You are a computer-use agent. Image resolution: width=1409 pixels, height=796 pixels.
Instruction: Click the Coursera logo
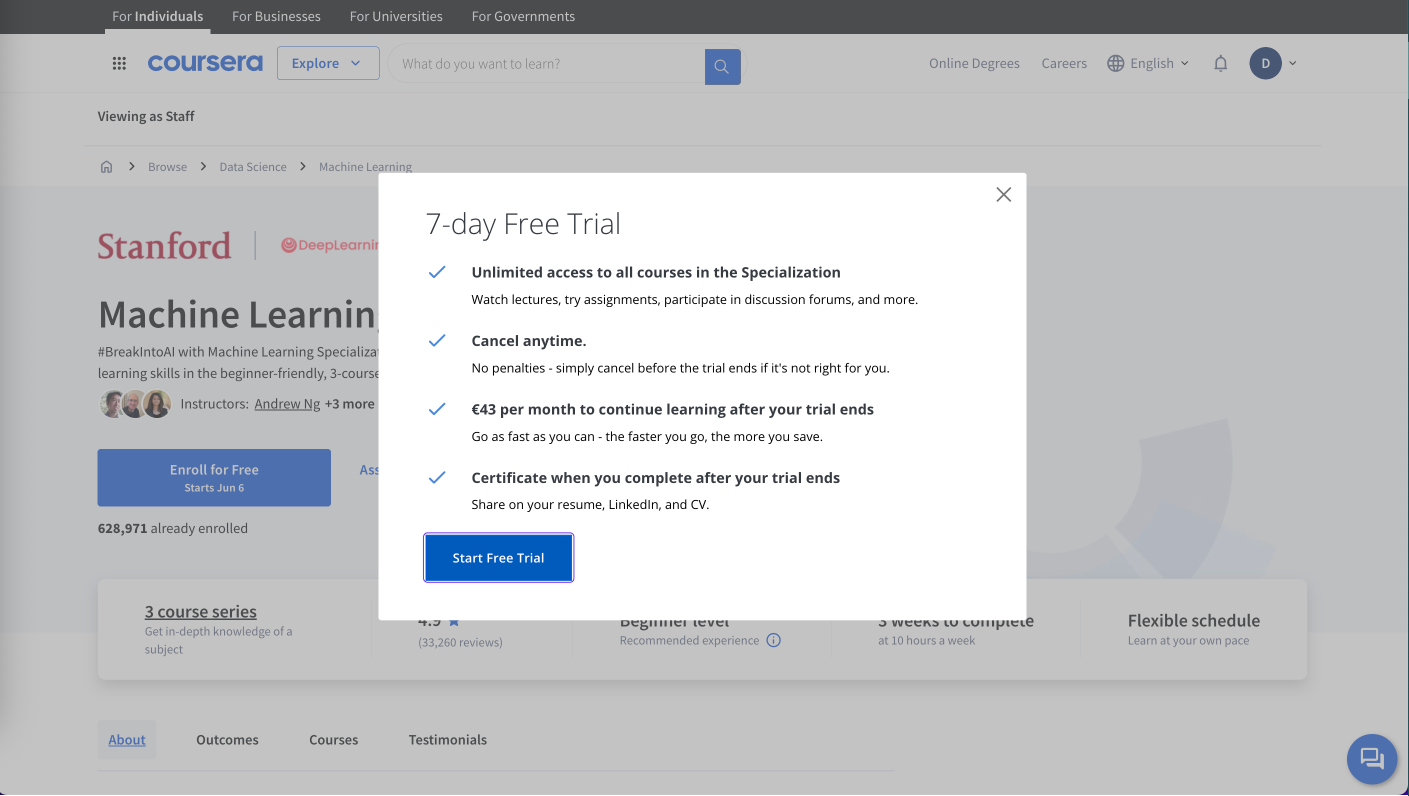(x=205, y=63)
